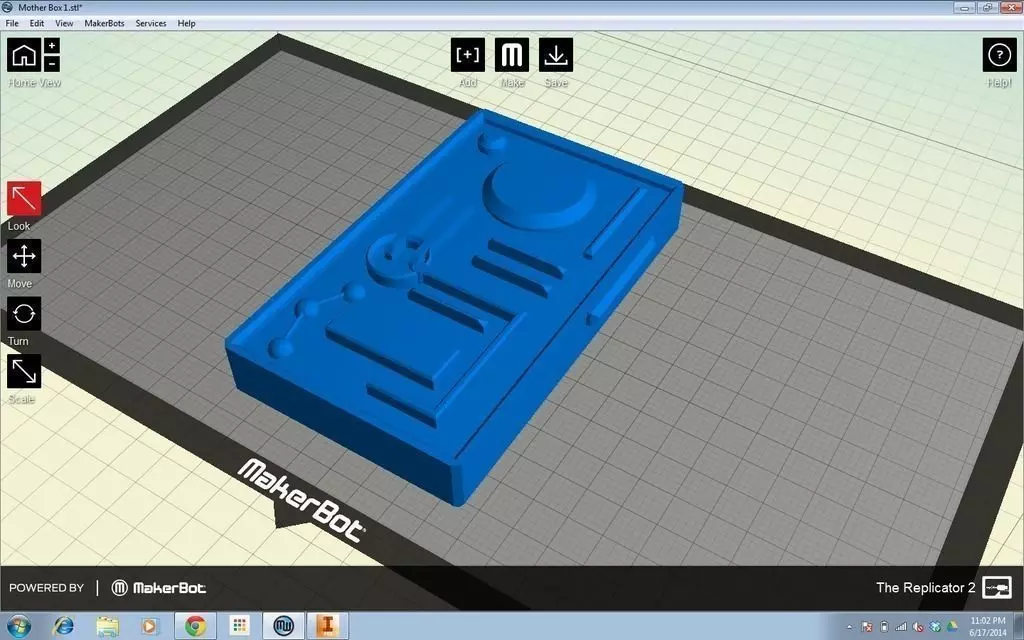
Task: Open Windows Media Player in taskbar
Action: point(150,626)
